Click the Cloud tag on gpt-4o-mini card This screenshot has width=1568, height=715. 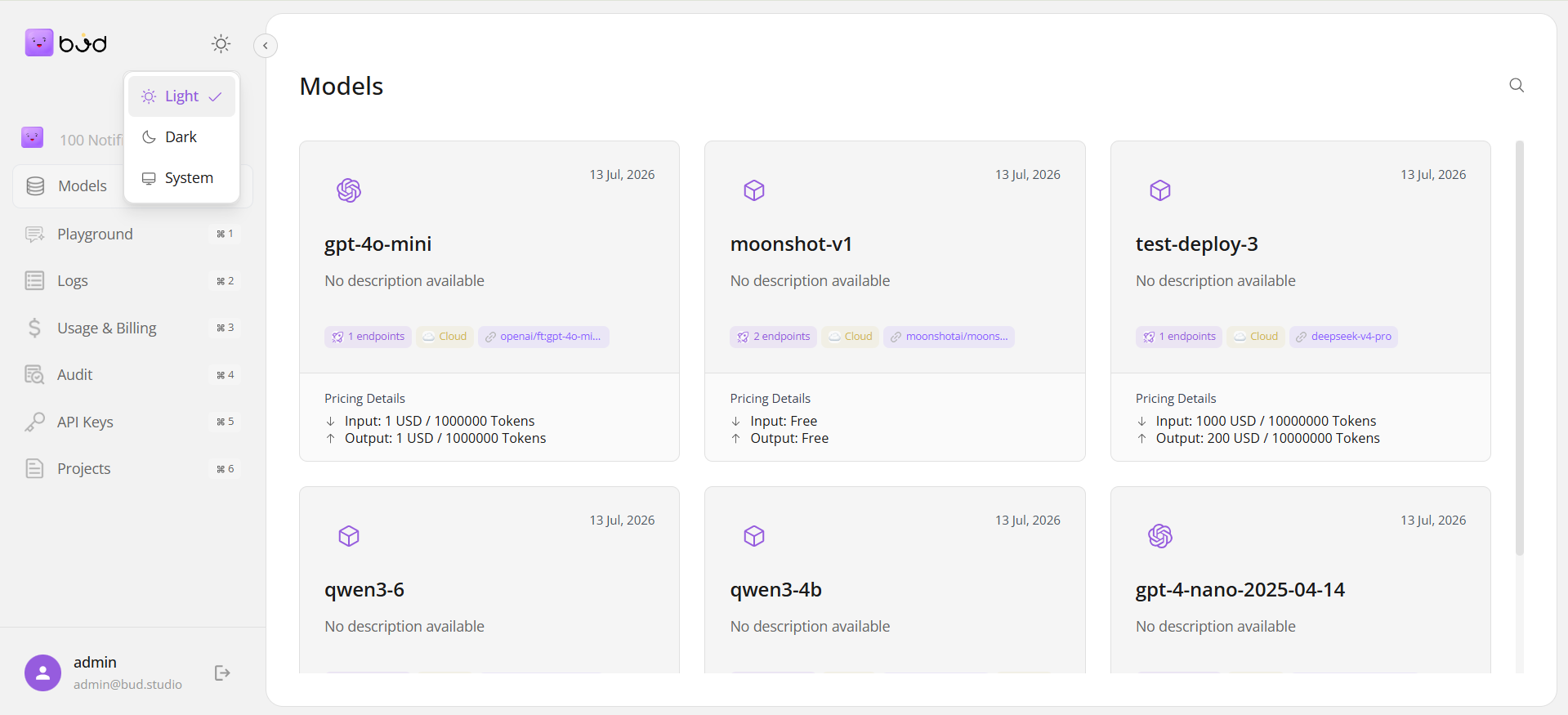444,337
